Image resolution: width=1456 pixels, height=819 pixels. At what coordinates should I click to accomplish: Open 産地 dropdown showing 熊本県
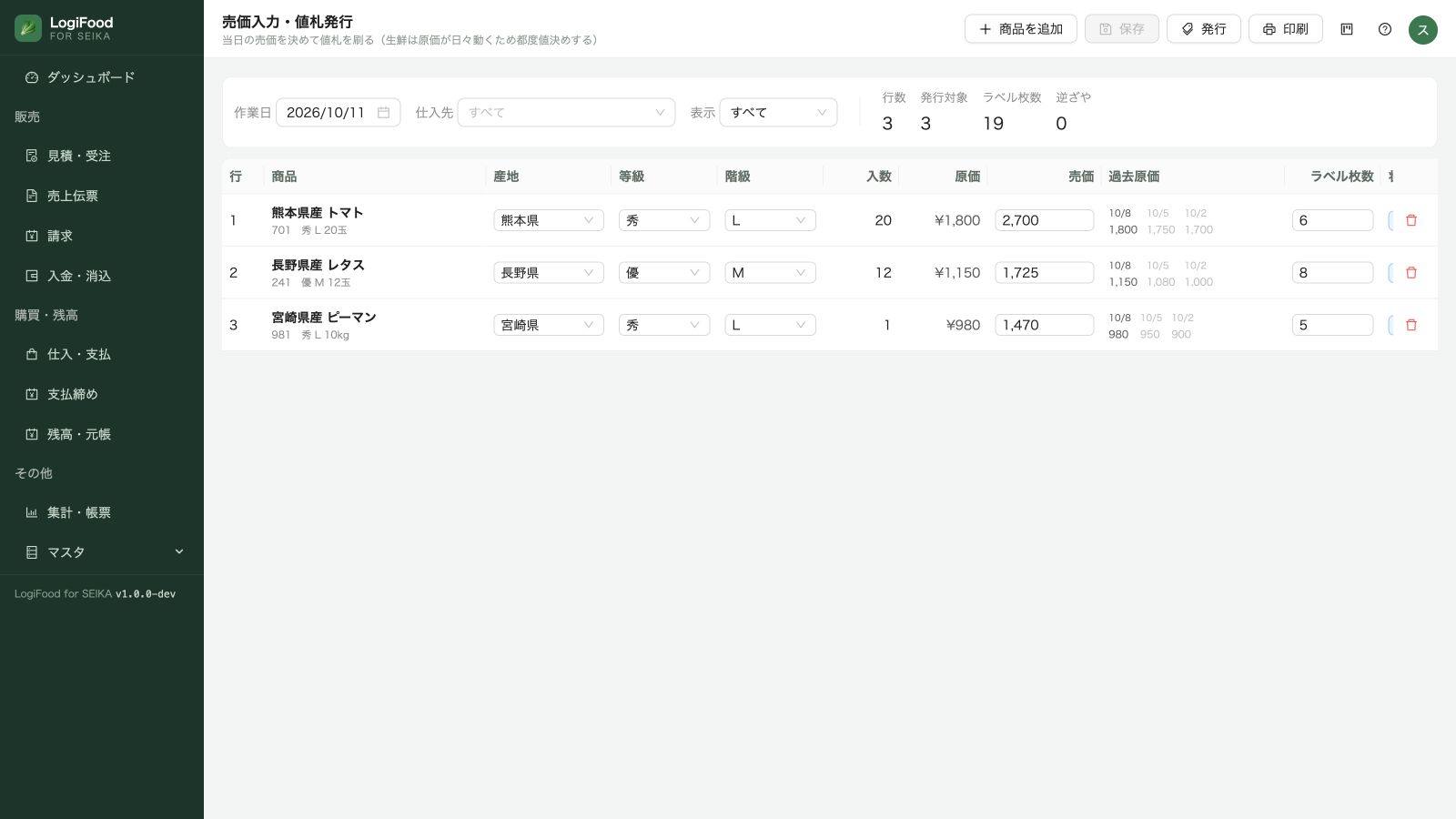549,220
